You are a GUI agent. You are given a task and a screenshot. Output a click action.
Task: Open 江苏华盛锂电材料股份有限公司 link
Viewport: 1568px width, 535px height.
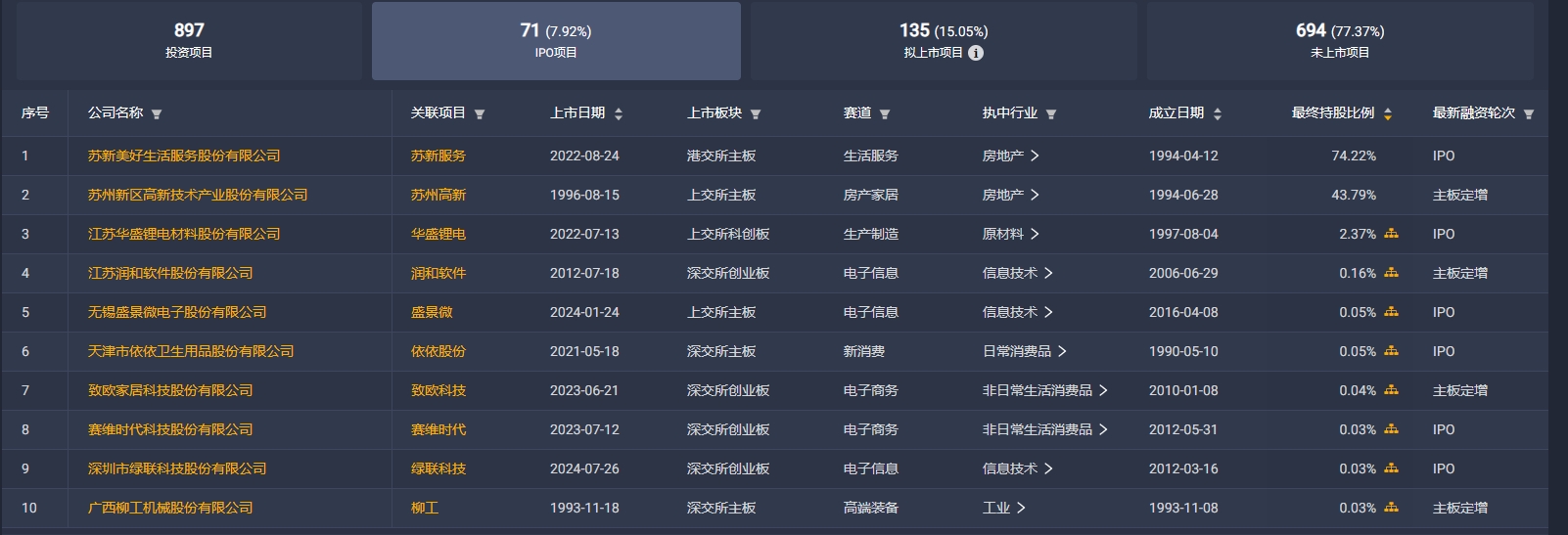pos(184,234)
